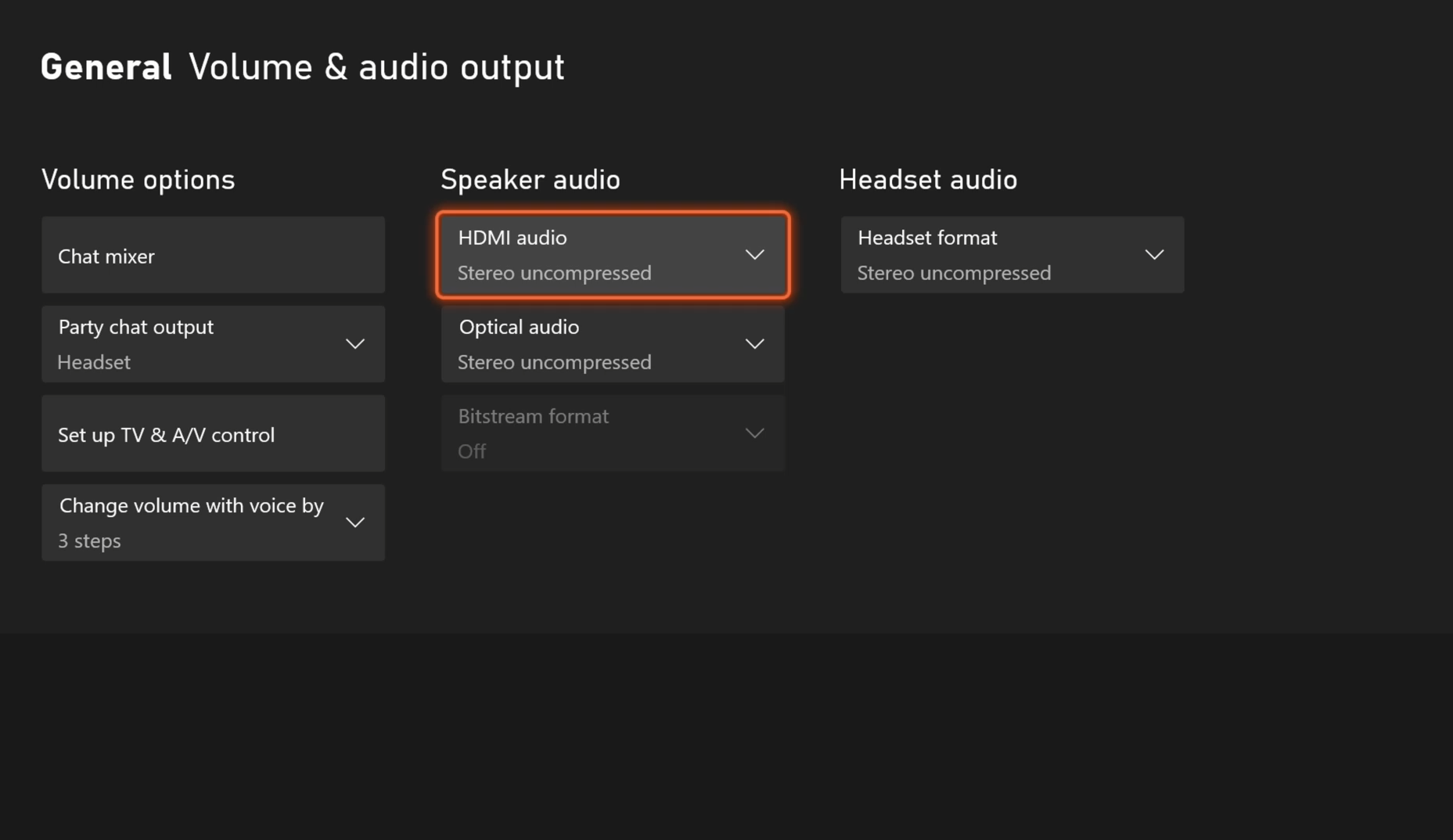Select the Bitstream format option

click(613, 433)
